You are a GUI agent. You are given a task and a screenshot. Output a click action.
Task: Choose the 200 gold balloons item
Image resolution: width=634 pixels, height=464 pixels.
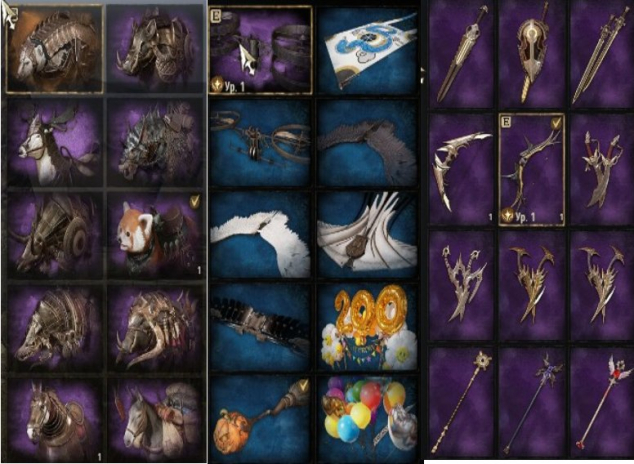366,327
